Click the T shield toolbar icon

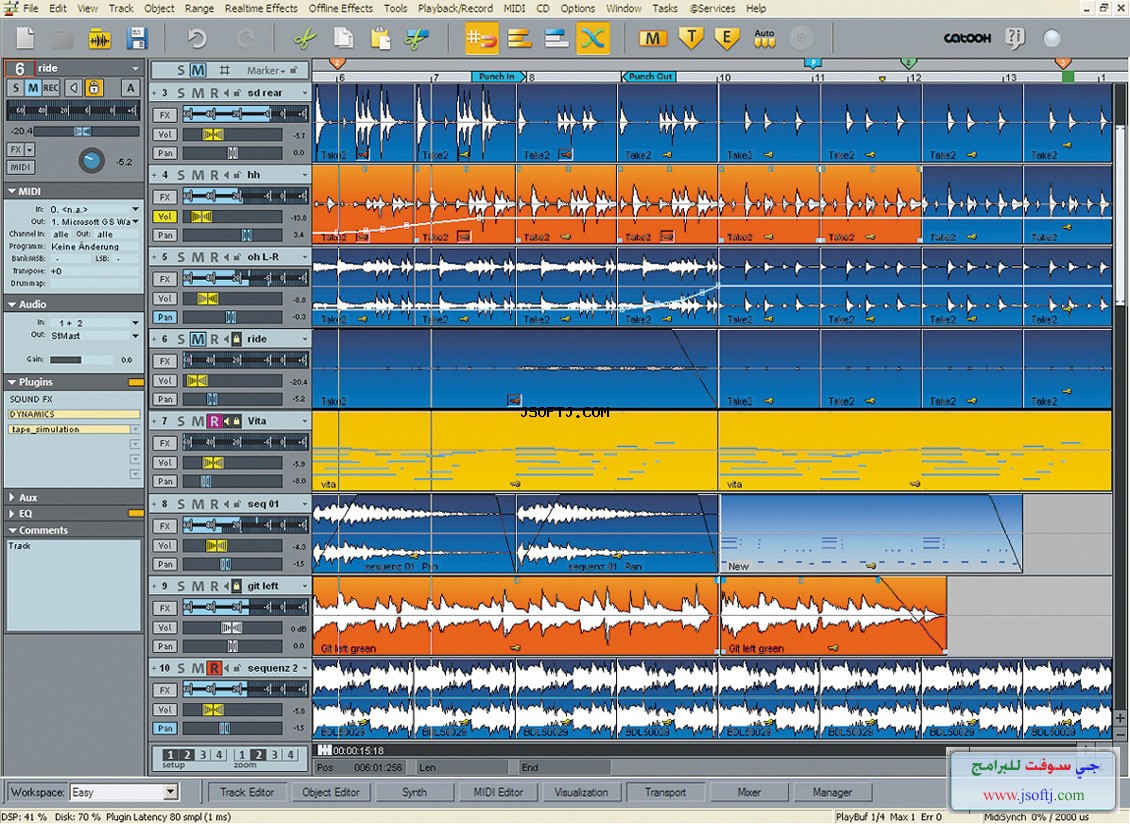pos(691,38)
